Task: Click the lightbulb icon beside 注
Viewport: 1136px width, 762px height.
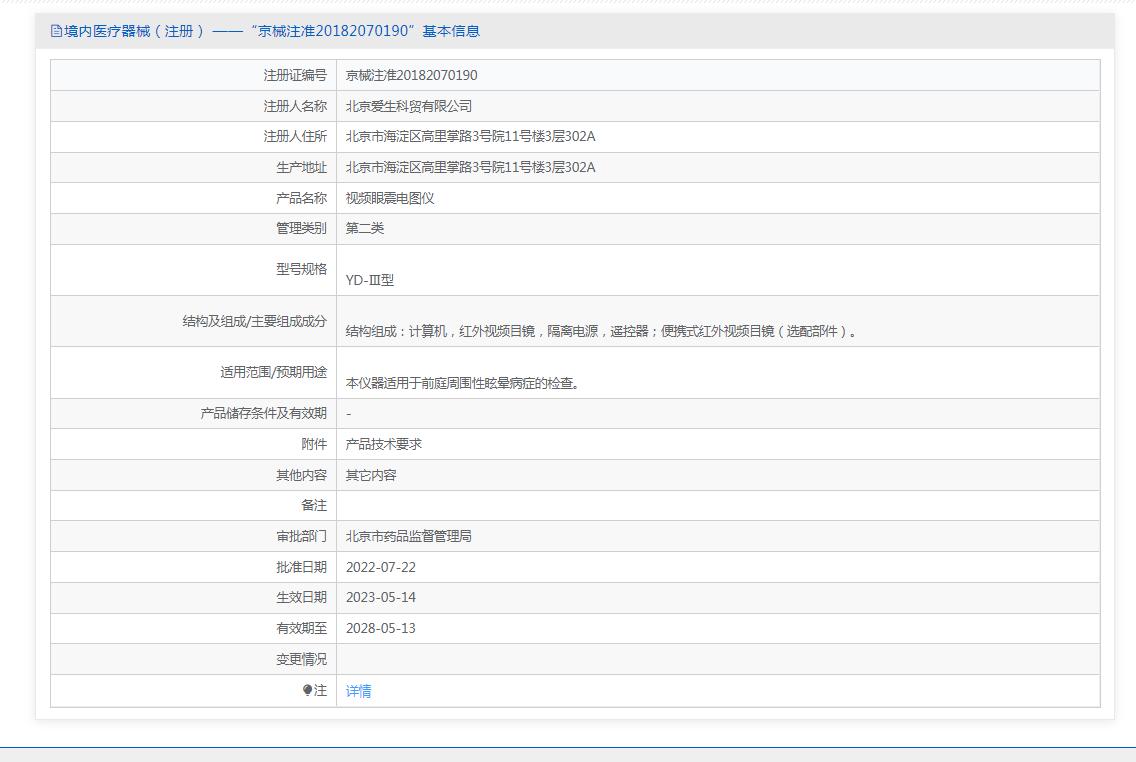Action: click(x=307, y=690)
